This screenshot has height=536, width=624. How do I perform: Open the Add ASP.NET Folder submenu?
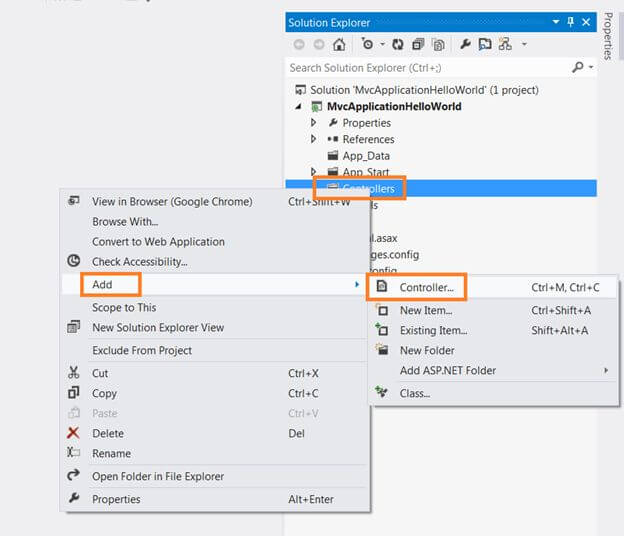pyautogui.click(x=493, y=370)
